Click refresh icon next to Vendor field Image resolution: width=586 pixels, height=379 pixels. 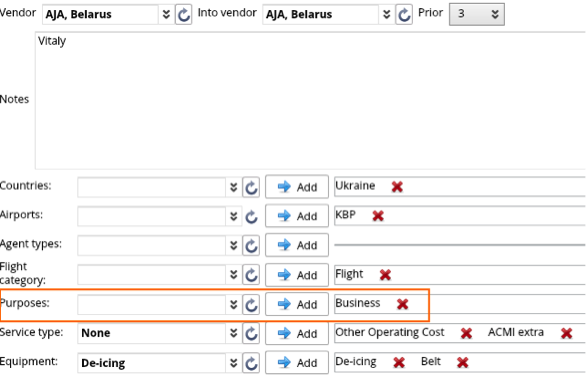click(183, 15)
